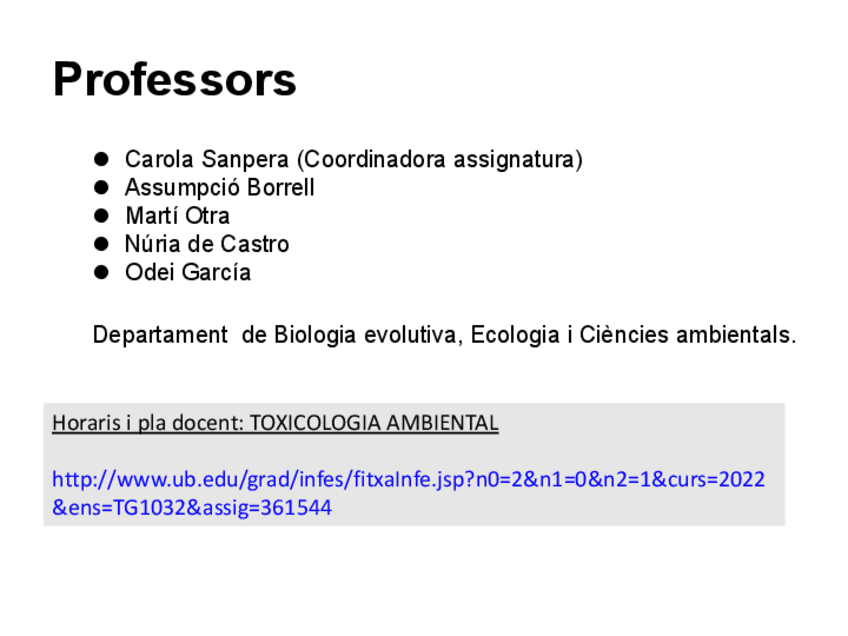848x636 pixels.
Task: Click the word "Ecologia"
Action: tap(514, 335)
